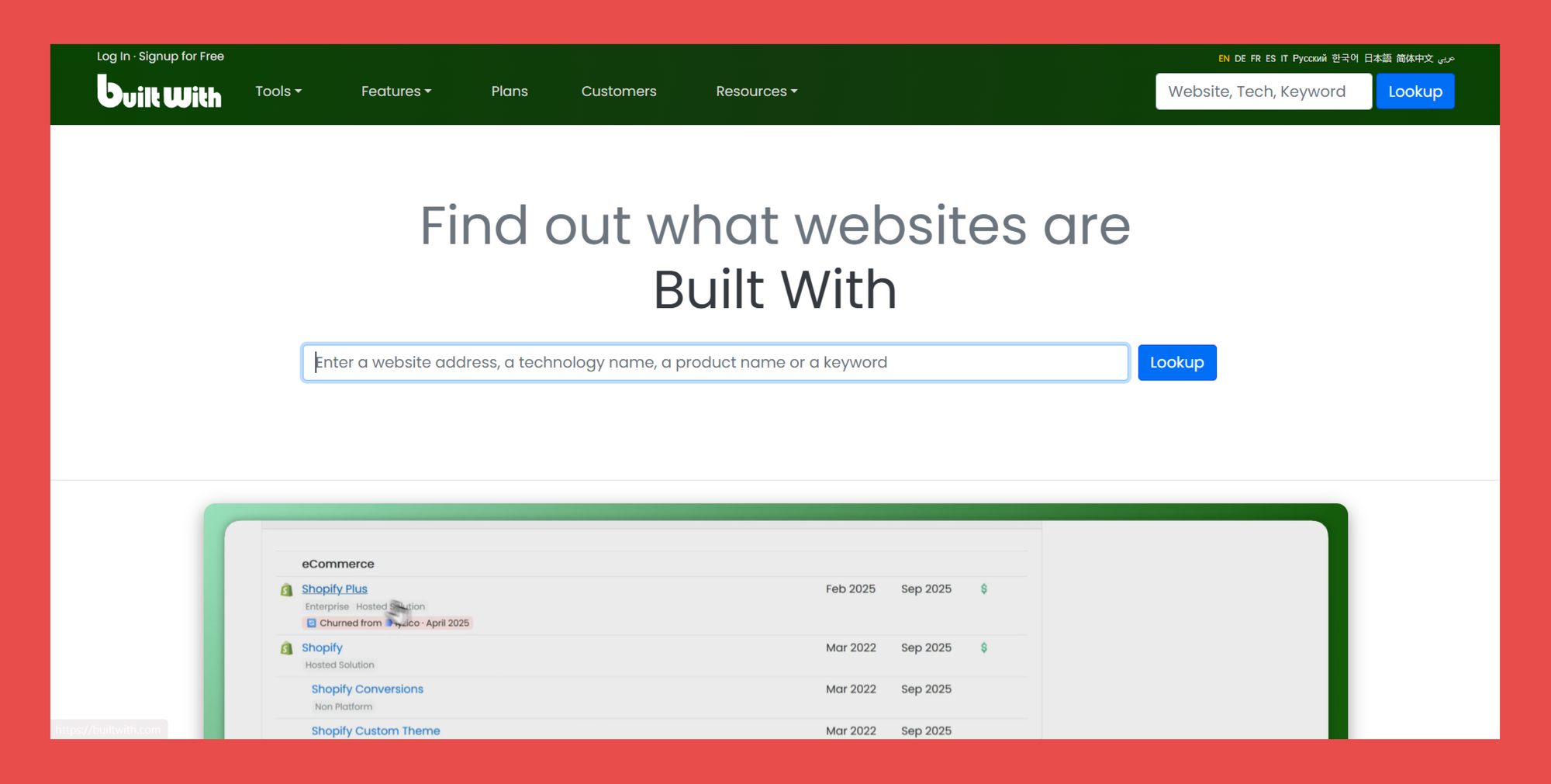Viewport: 1551px width, 784px height.
Task: Go to the Plans menu item
Action: tap(510, 91)
